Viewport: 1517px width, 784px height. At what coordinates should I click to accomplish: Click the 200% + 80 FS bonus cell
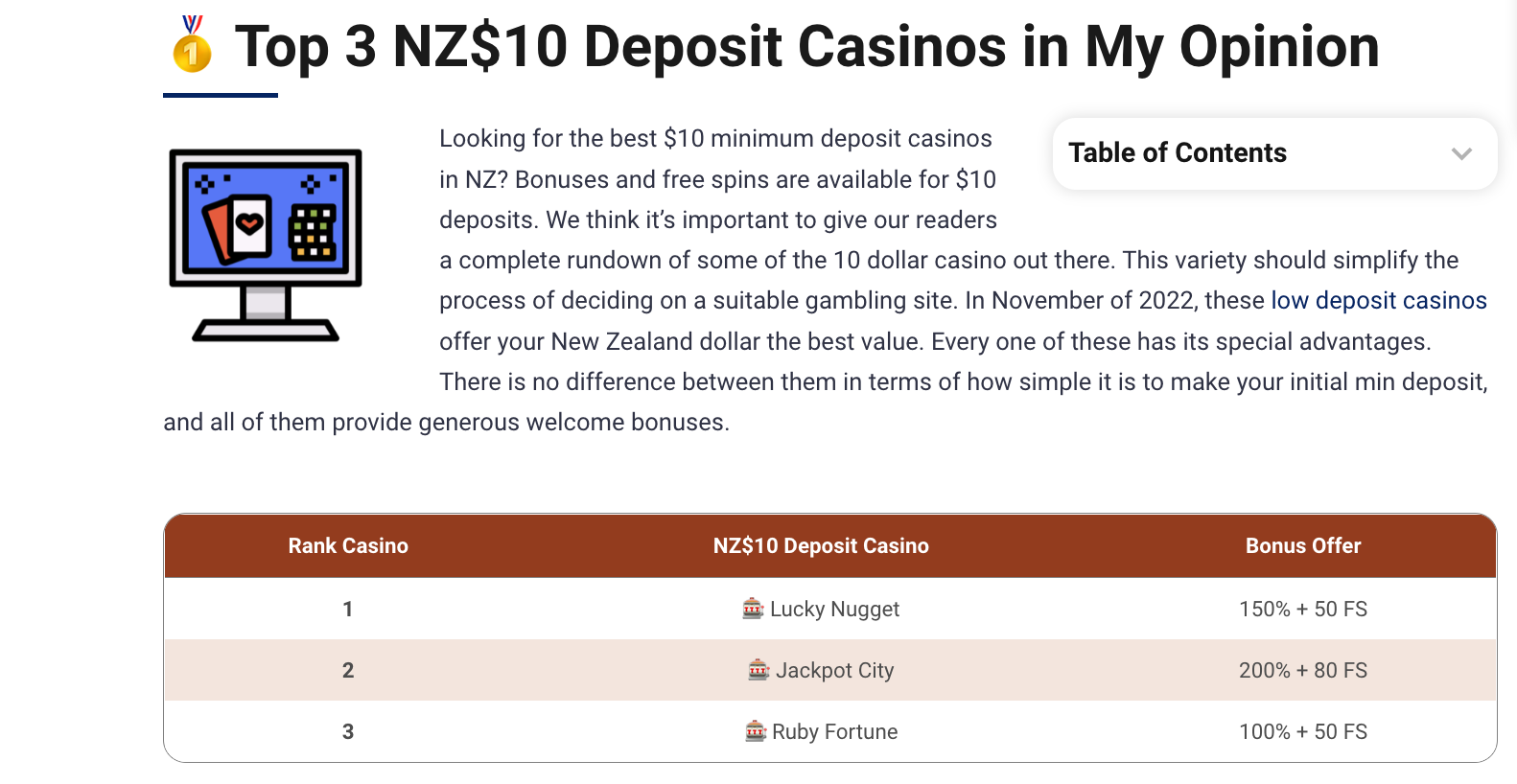[1303, 670]
